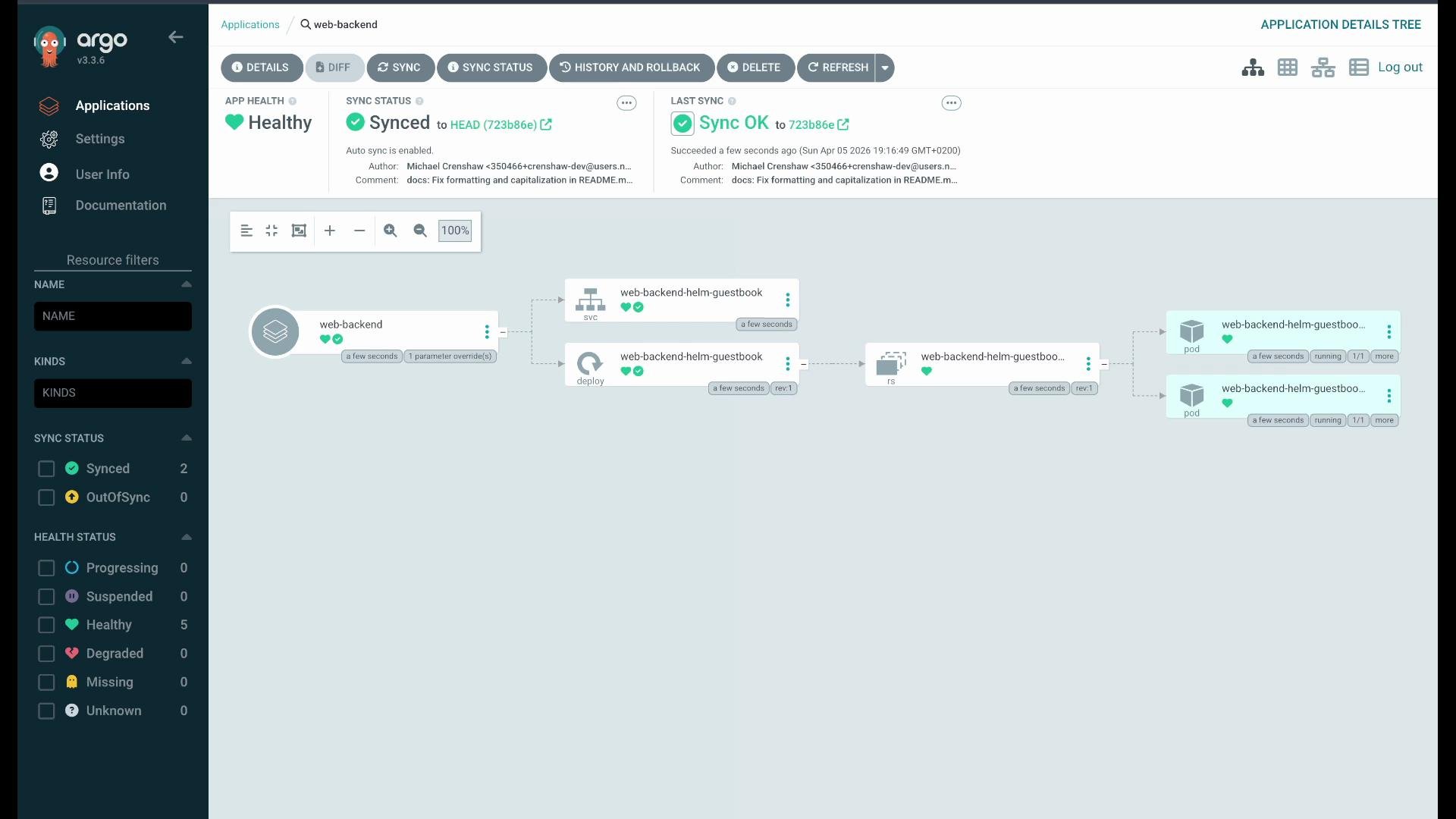
Task: Click the SYNC STATUS help icon
Action: point(419,101)
